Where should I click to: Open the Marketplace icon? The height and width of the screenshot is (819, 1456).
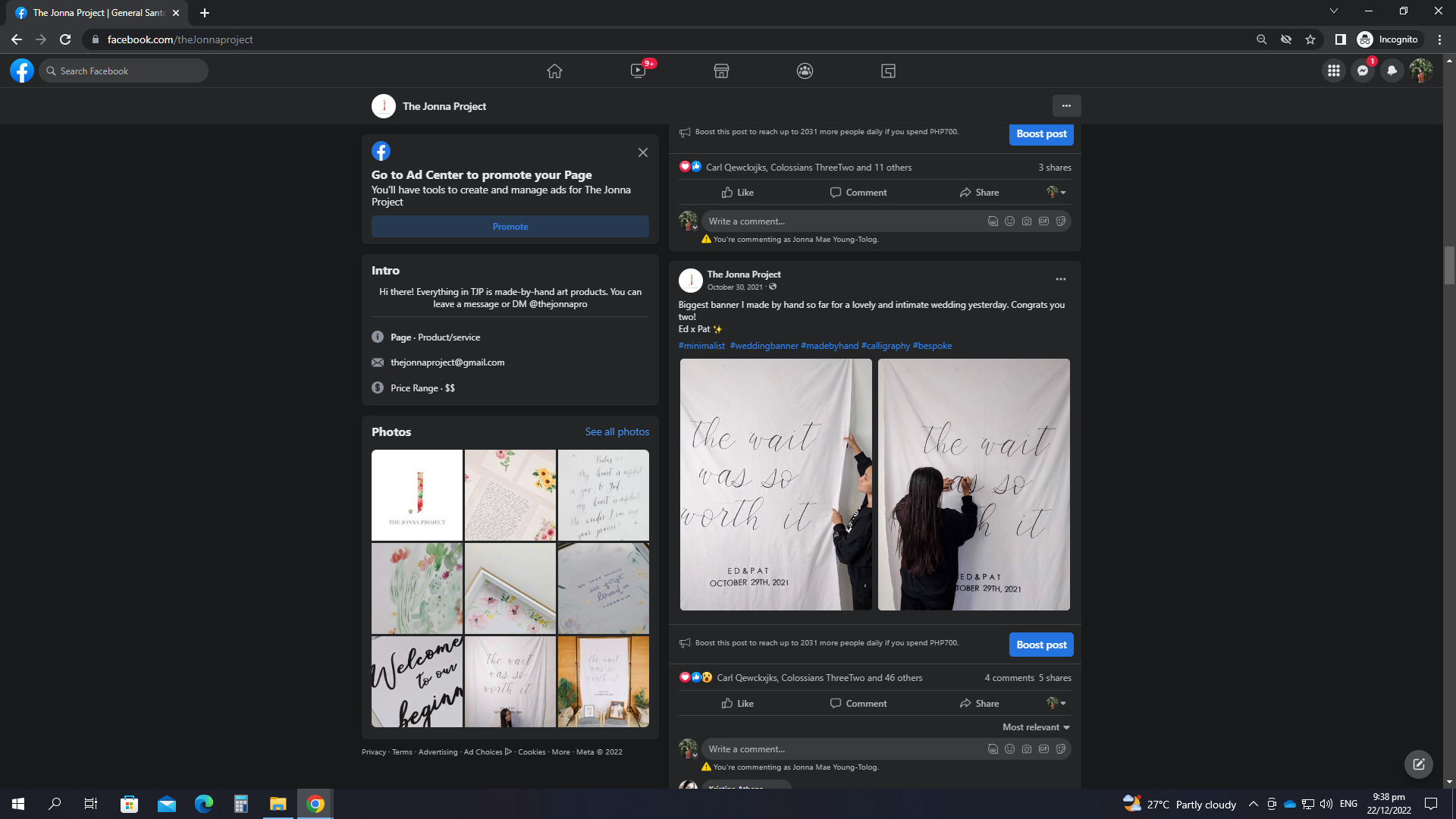pos(721,71)
